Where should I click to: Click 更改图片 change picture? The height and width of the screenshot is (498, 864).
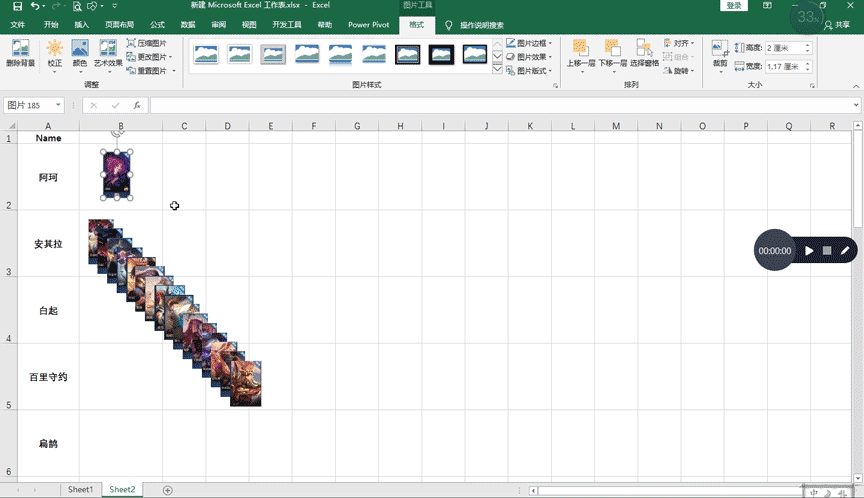[149, 57]
